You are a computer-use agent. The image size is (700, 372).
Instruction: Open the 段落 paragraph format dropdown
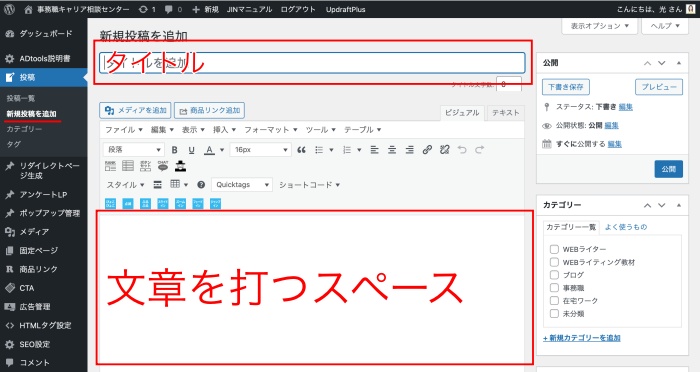tap(133, 150)
